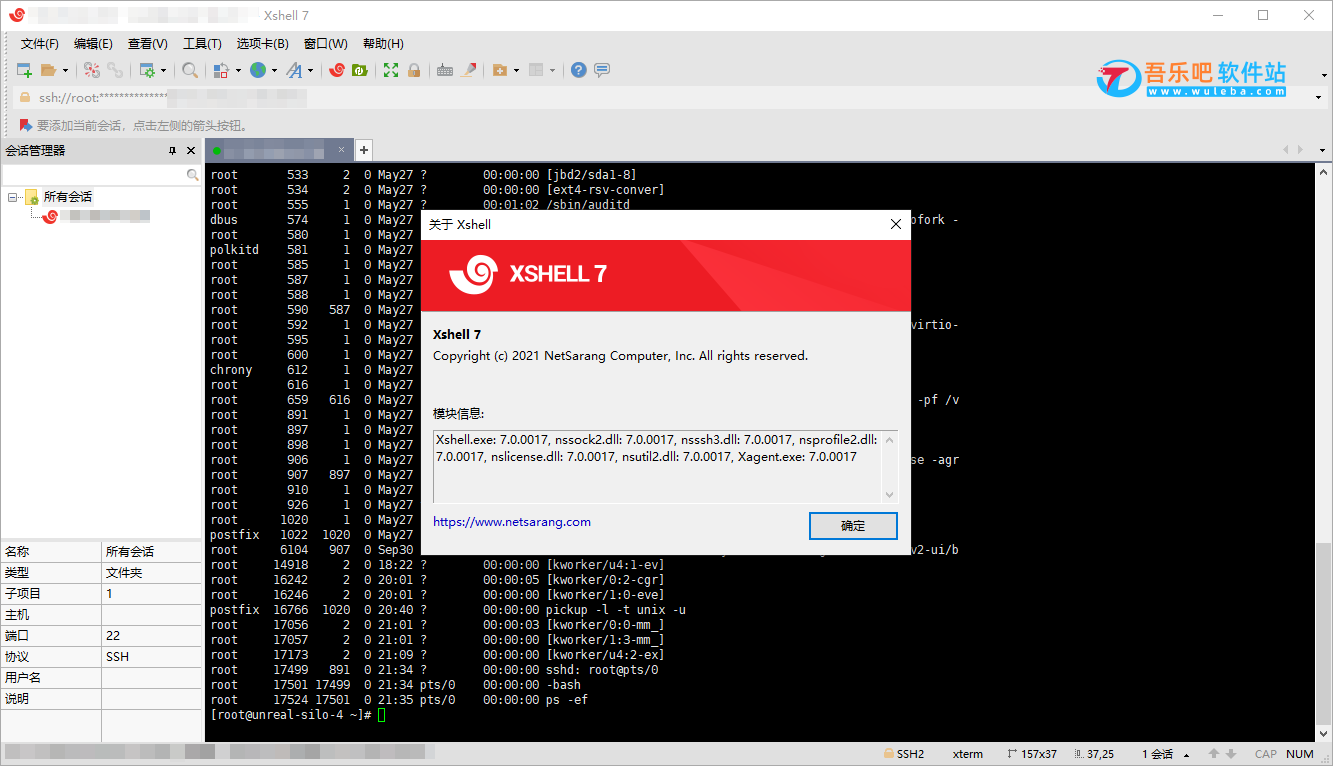Click the session manager search magnifier

[x=193, y=175]
